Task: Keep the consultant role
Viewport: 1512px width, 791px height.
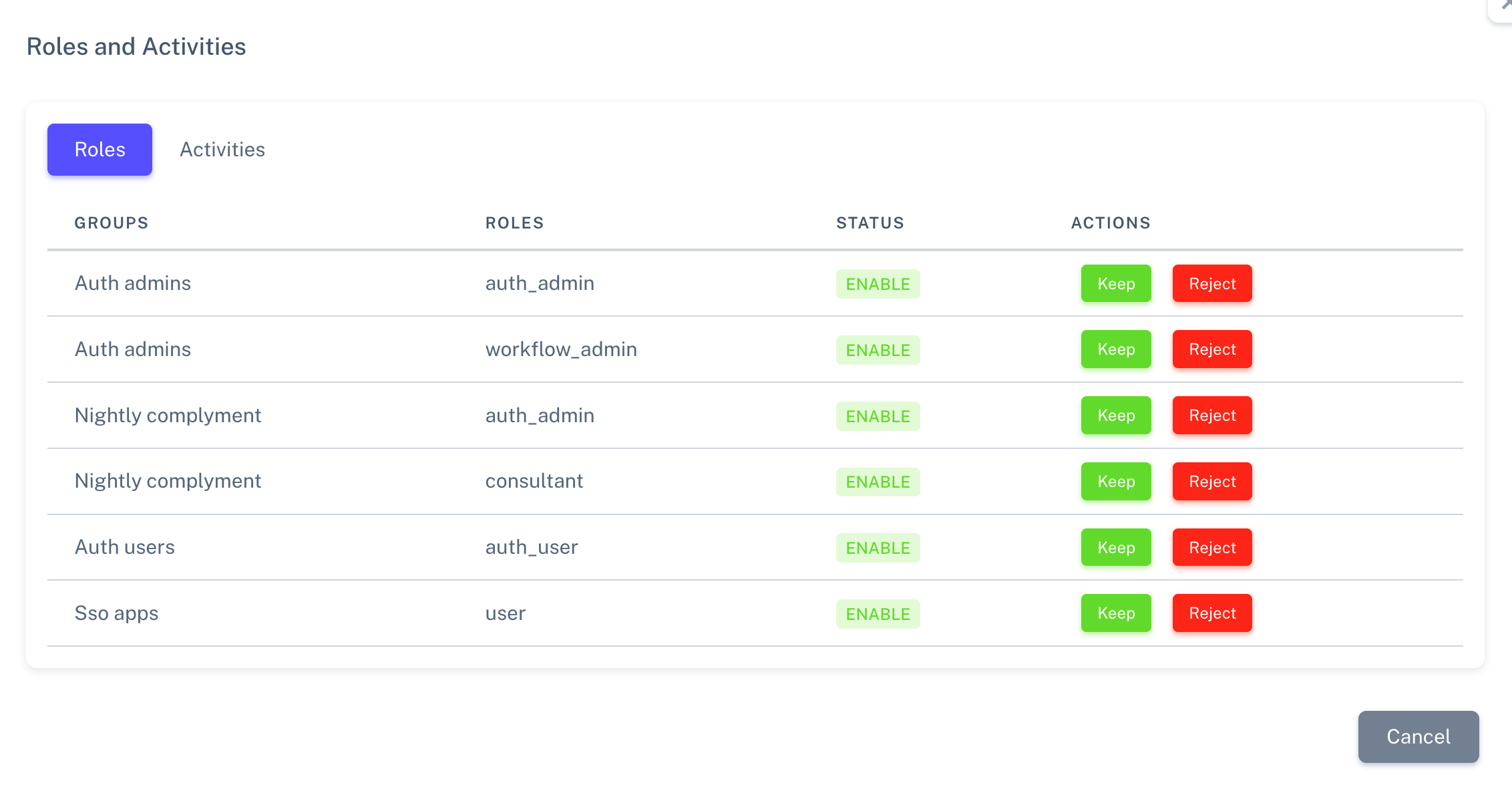Action: point(1116,482)
